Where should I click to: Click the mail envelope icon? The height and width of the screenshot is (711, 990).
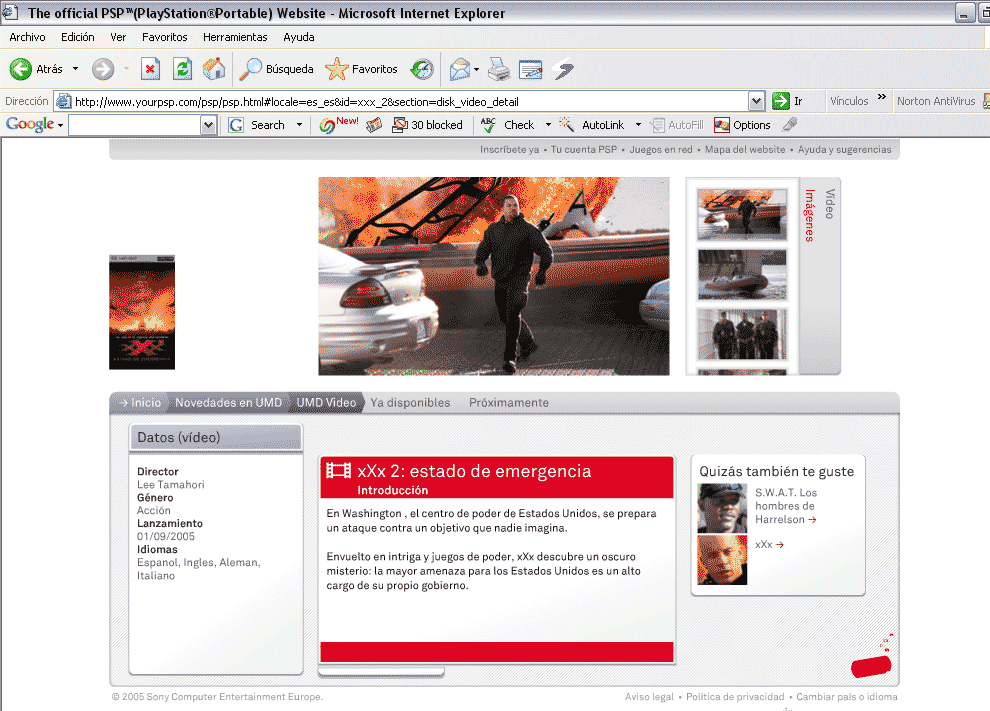460,69
